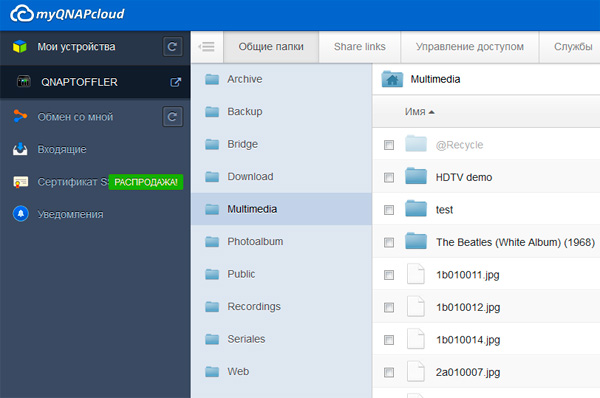Select checkbox next to test folder
600x398 pixels.
(389, 210)
